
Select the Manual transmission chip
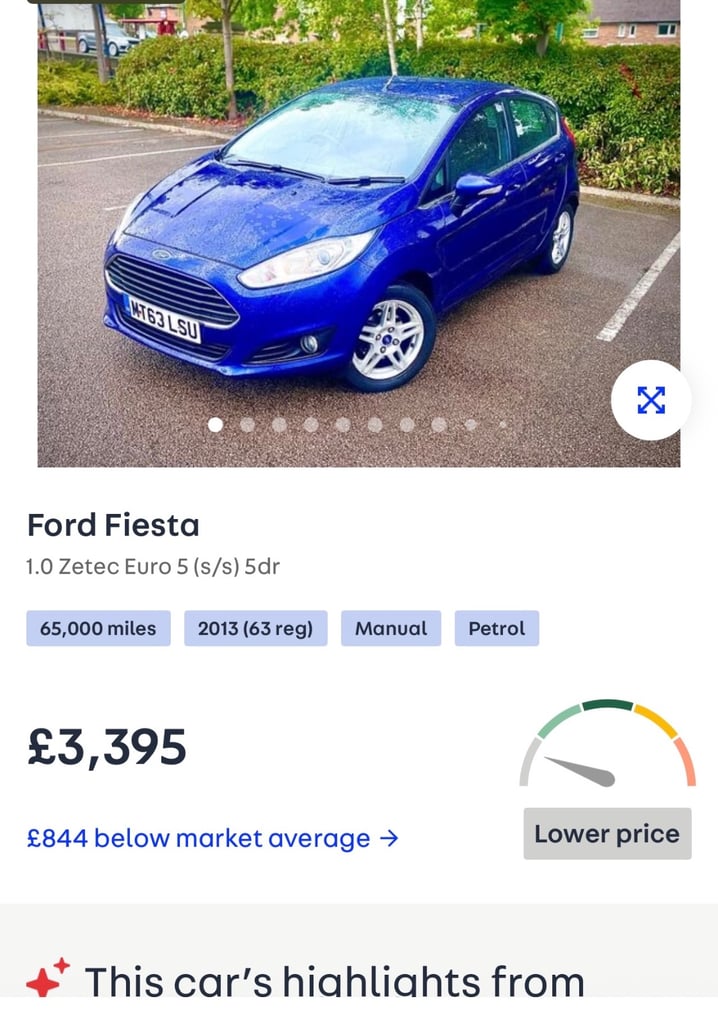click(390, 628)
